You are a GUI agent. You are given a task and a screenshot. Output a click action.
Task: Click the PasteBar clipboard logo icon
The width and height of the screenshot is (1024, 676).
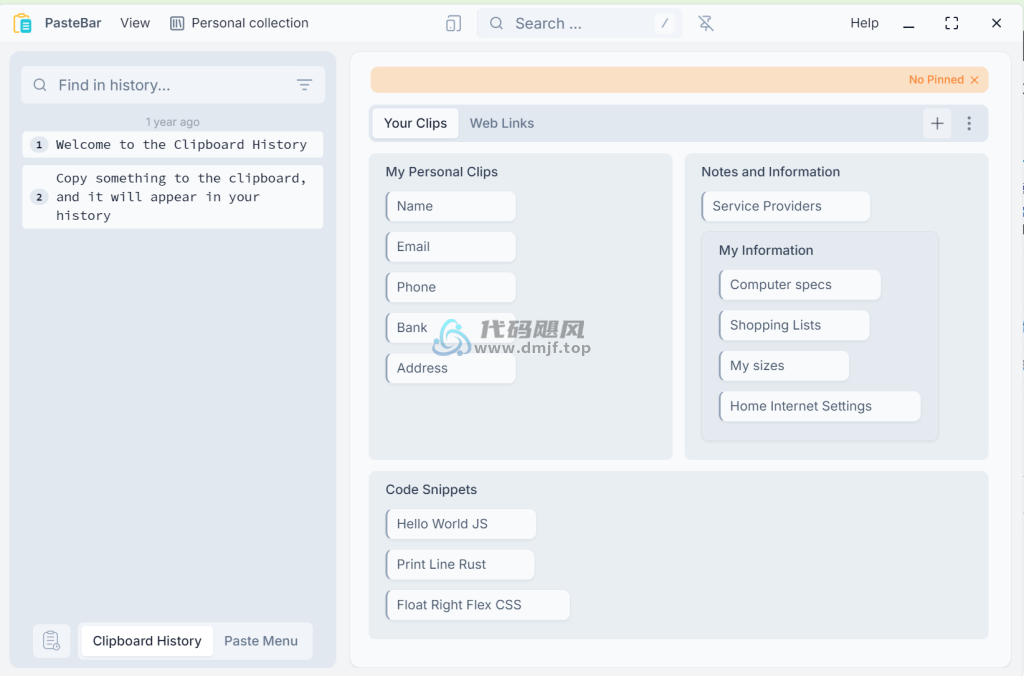(22, 23)
